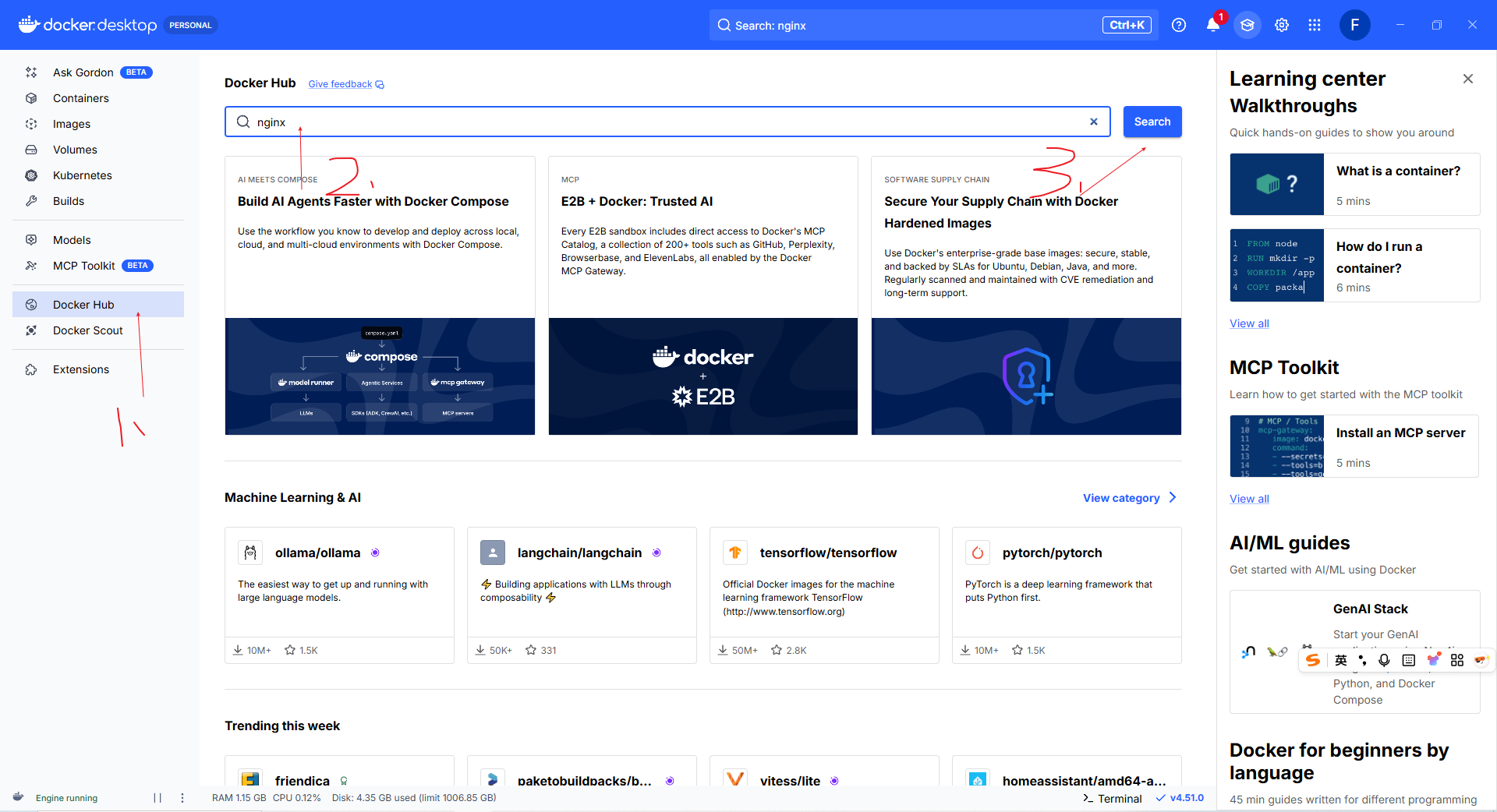
Task: Close the Learning center panel
Action: pos(1468,79)
